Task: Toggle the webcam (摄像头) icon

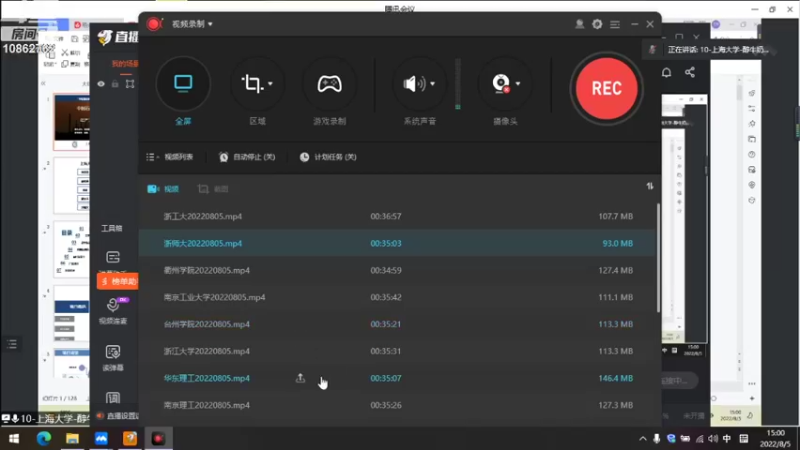Action: pos(501,84)
